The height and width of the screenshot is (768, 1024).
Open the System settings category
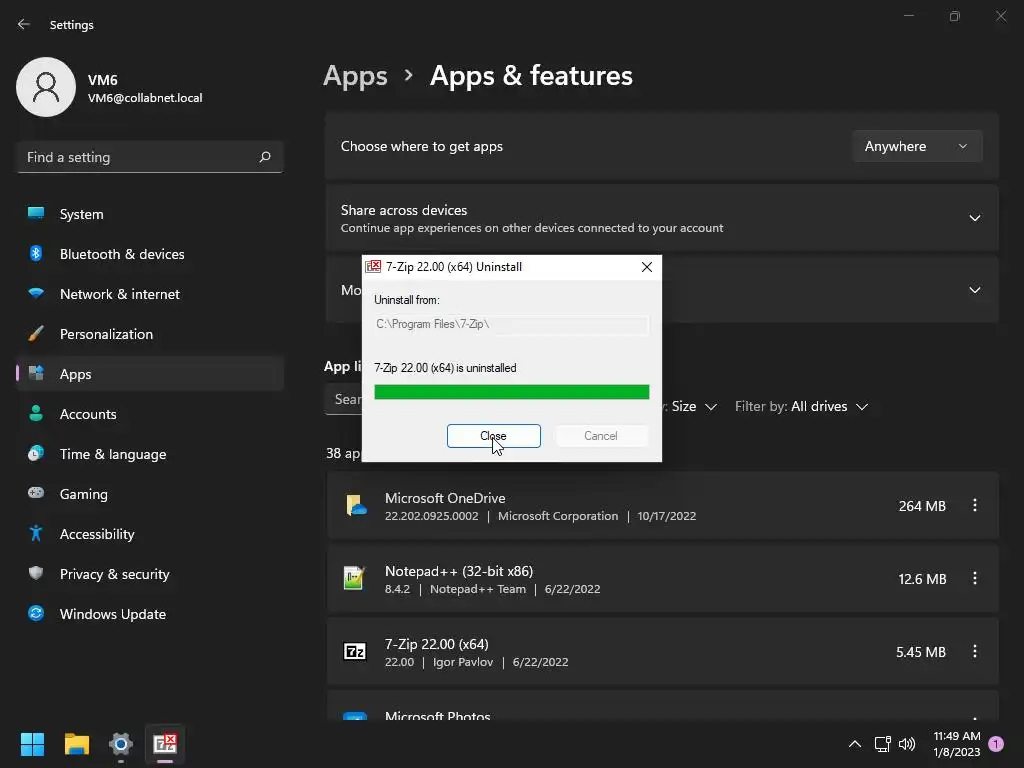[150, 214]
